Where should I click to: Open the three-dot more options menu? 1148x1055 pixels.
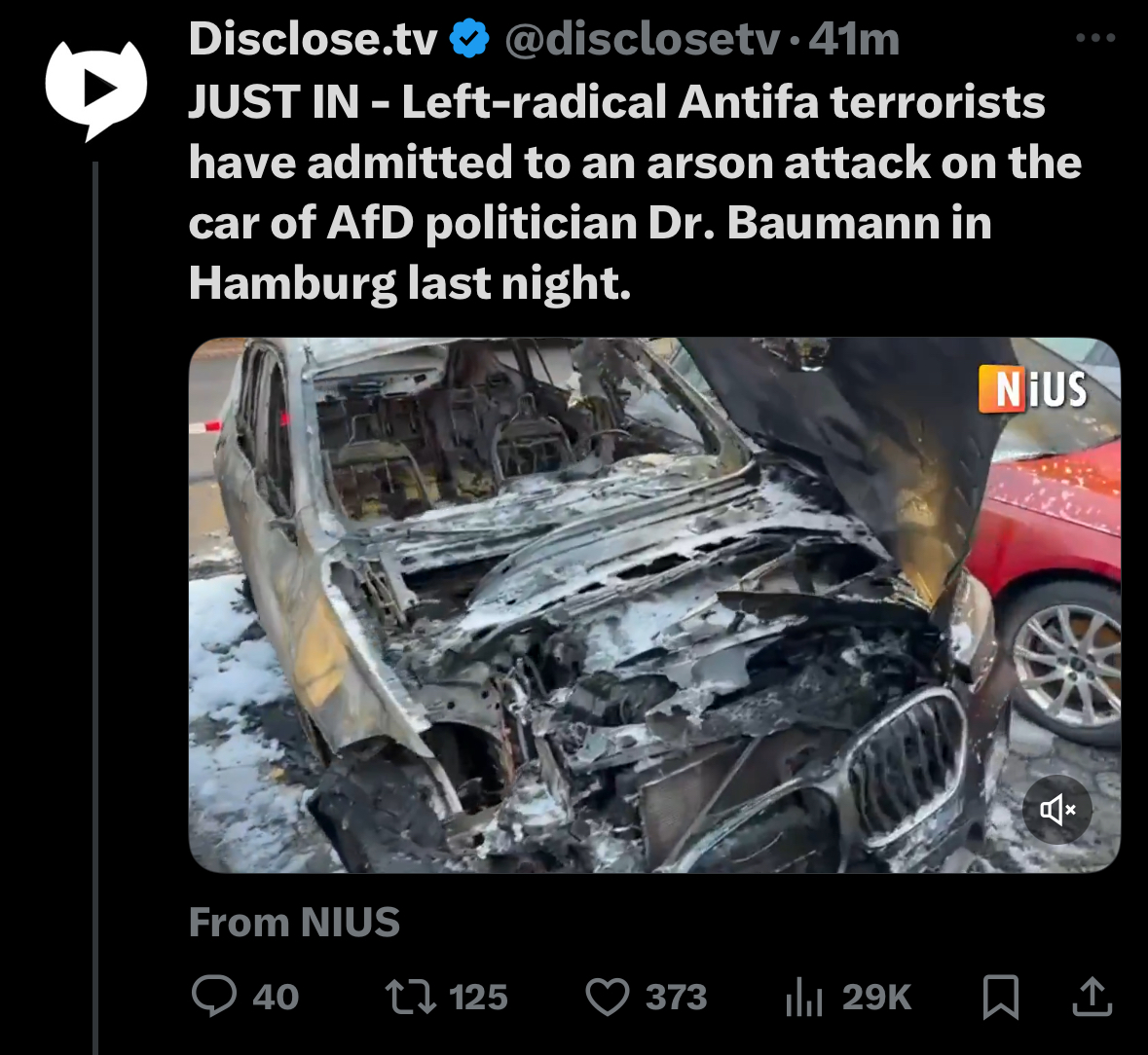pos(1095,38)
